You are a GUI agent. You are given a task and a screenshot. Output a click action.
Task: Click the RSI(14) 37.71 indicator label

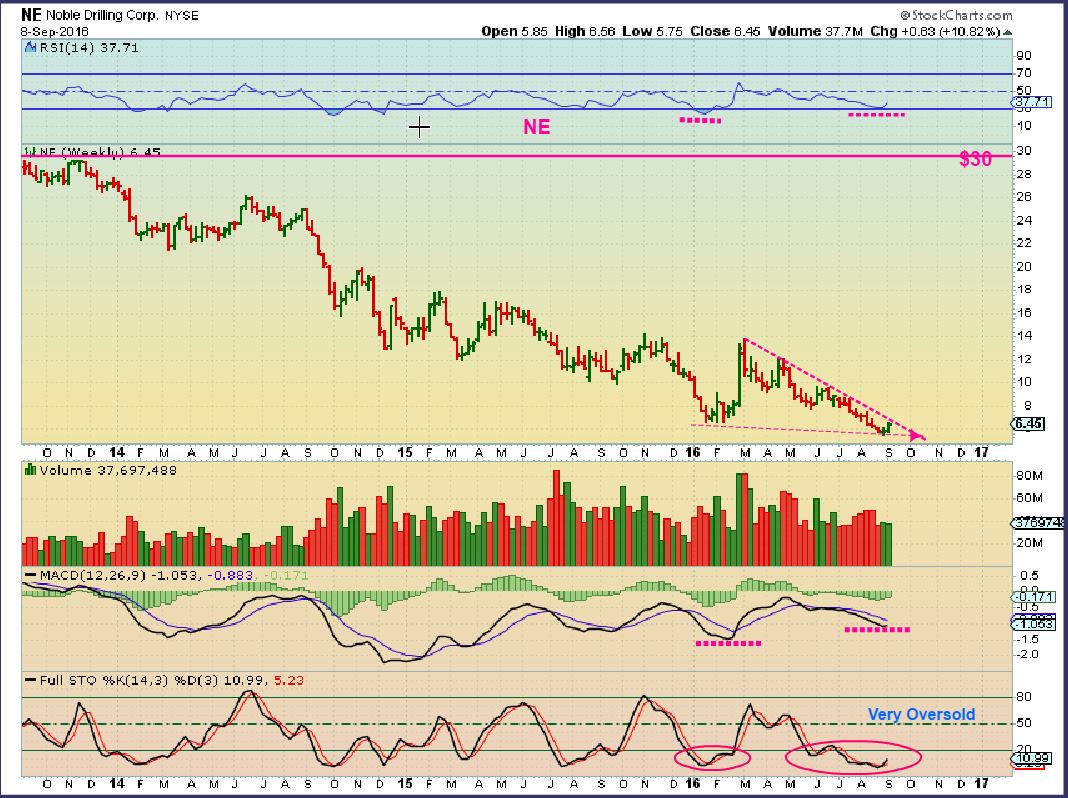pyautogui.click(x=89, y=48)
